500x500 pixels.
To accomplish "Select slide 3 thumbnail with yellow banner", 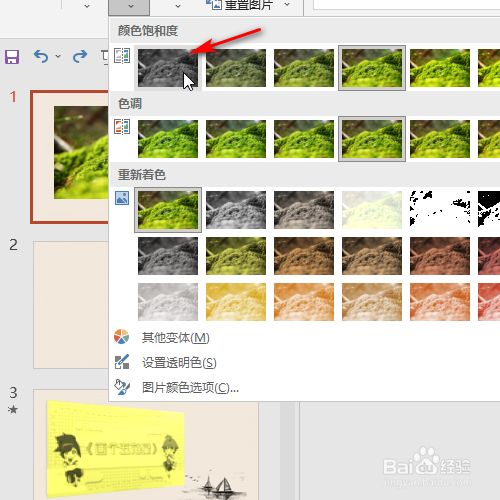I will coord(146,445).
